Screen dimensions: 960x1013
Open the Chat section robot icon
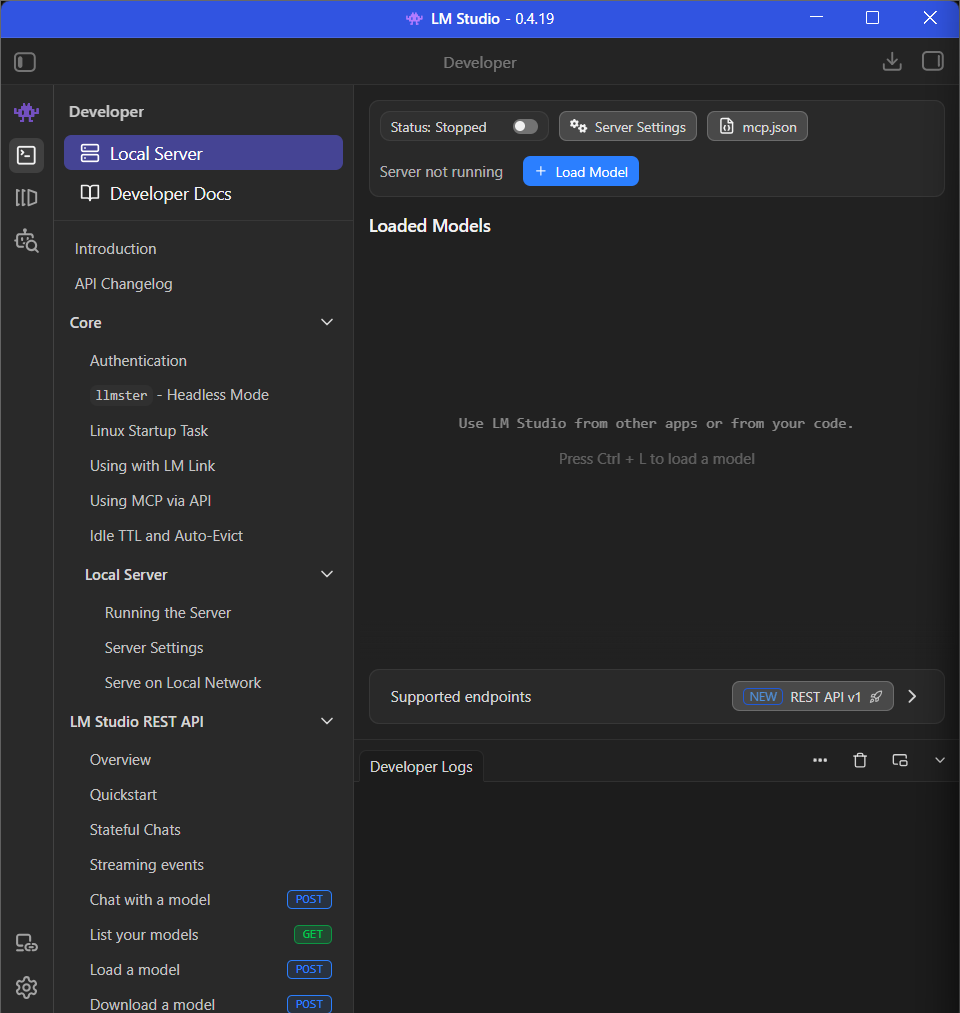[26, 112]
